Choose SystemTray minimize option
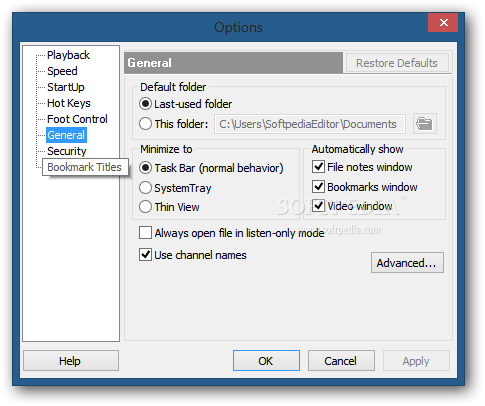The width and height of the screenshot is (485, 406). 145,188
